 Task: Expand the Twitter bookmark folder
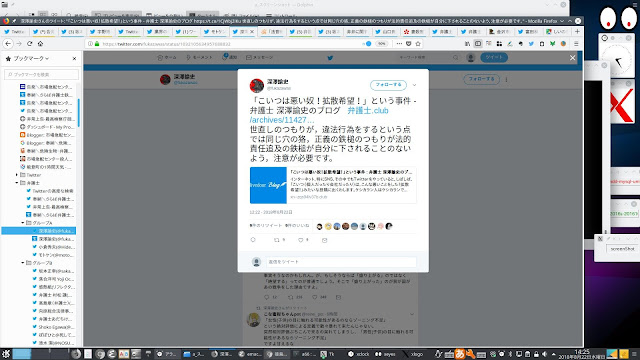[x=17, y=175]
